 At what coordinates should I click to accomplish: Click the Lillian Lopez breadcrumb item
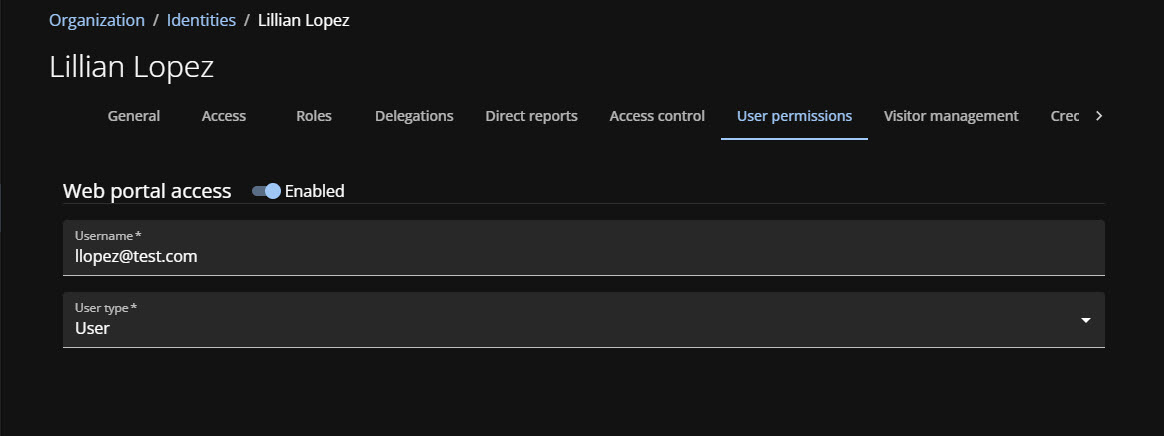(x=303, y=20)
